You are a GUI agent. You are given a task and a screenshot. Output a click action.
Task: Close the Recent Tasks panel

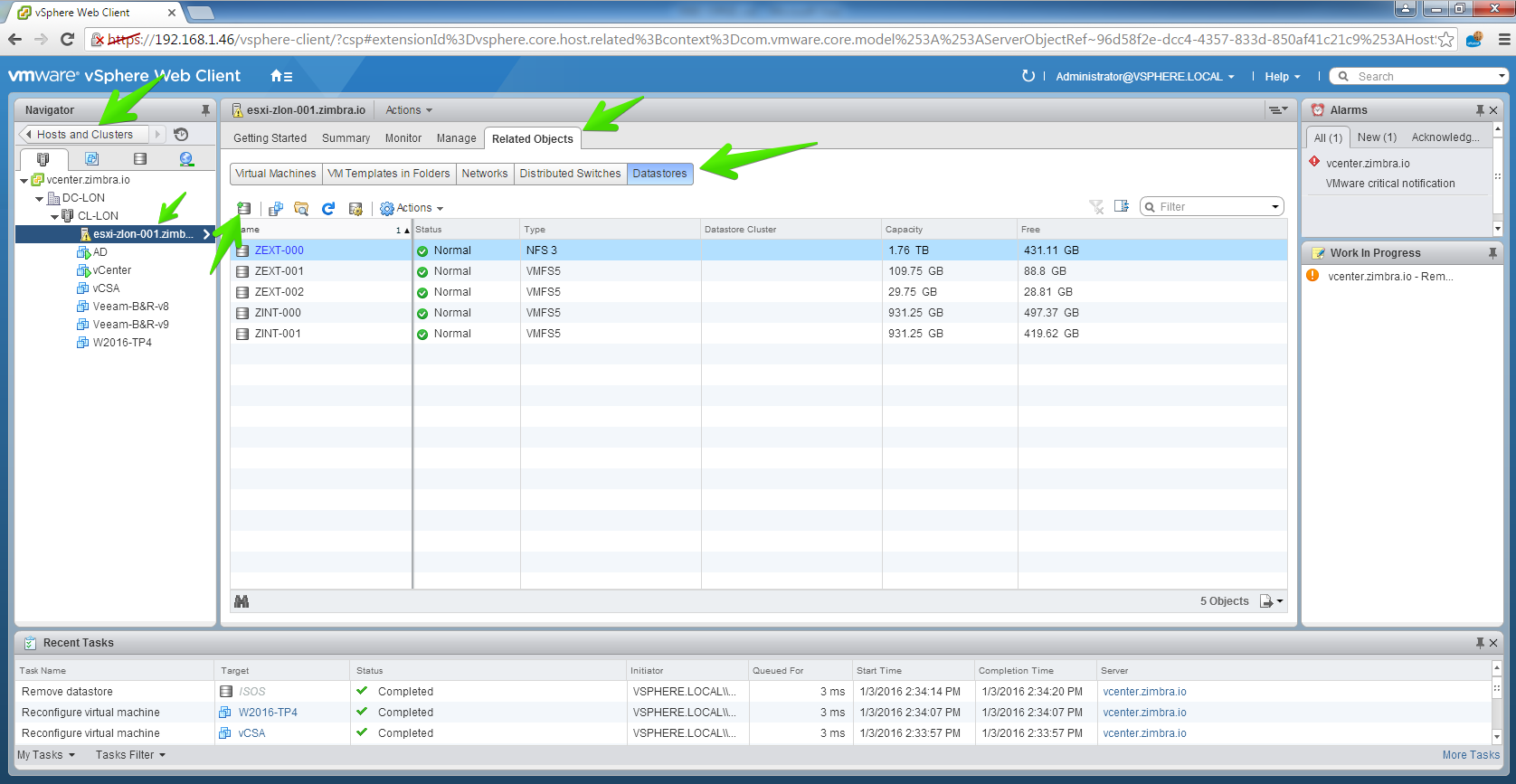(1493, 643)
